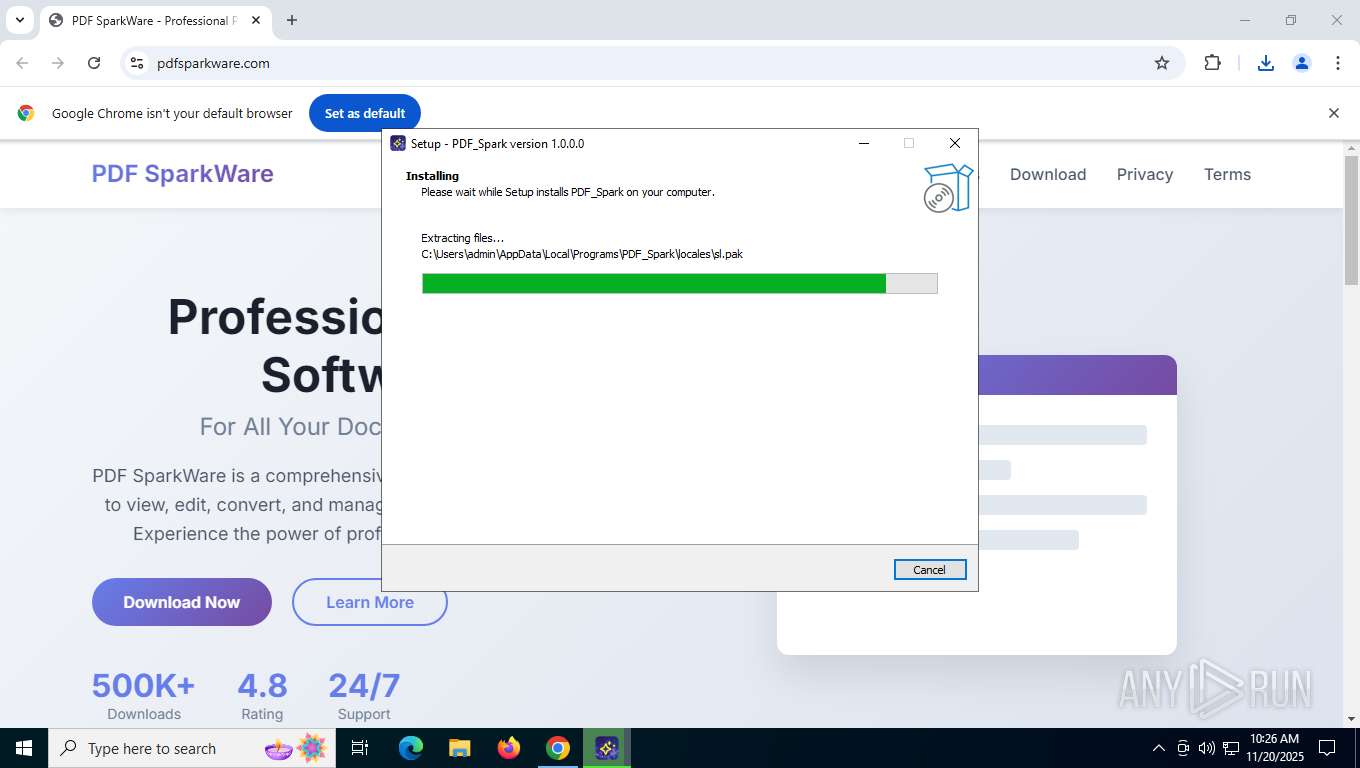
Task: Click the PDF_Spark setup title bar icon
Action: 398,143
